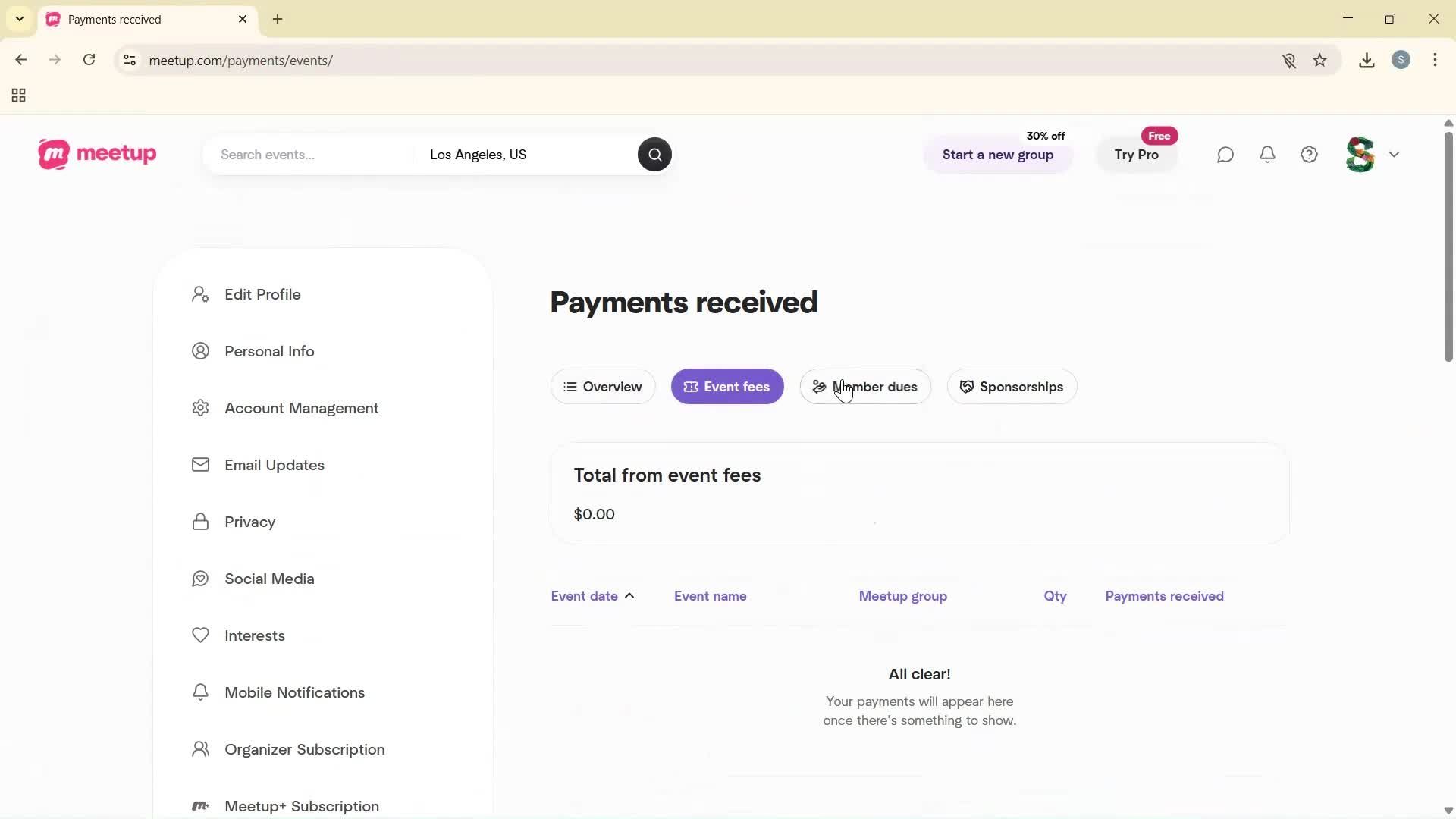
Task: Open messages chat bubble icon
Action: 1225,155
